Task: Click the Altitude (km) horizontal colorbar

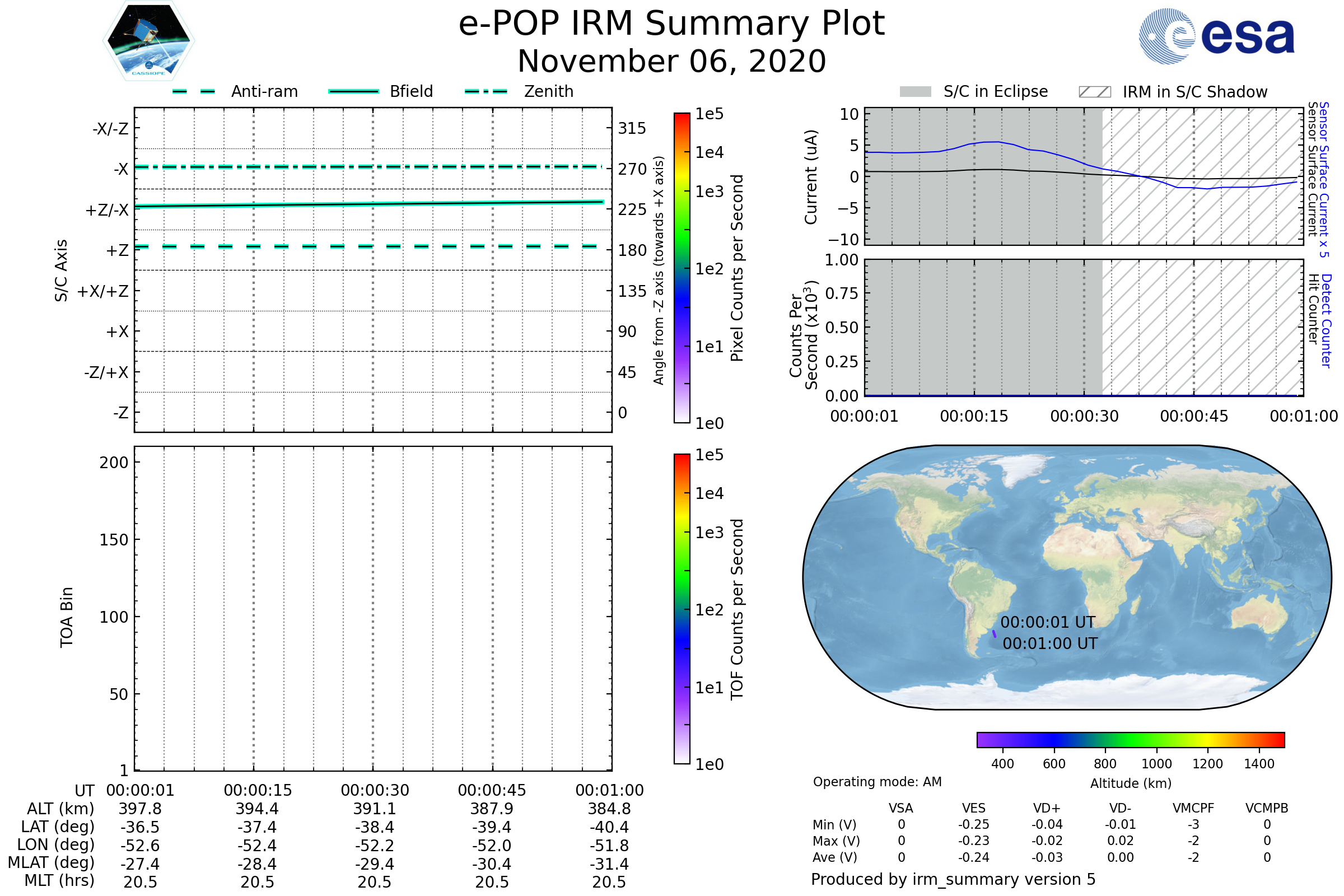Action: click(x=1130, y=739)
